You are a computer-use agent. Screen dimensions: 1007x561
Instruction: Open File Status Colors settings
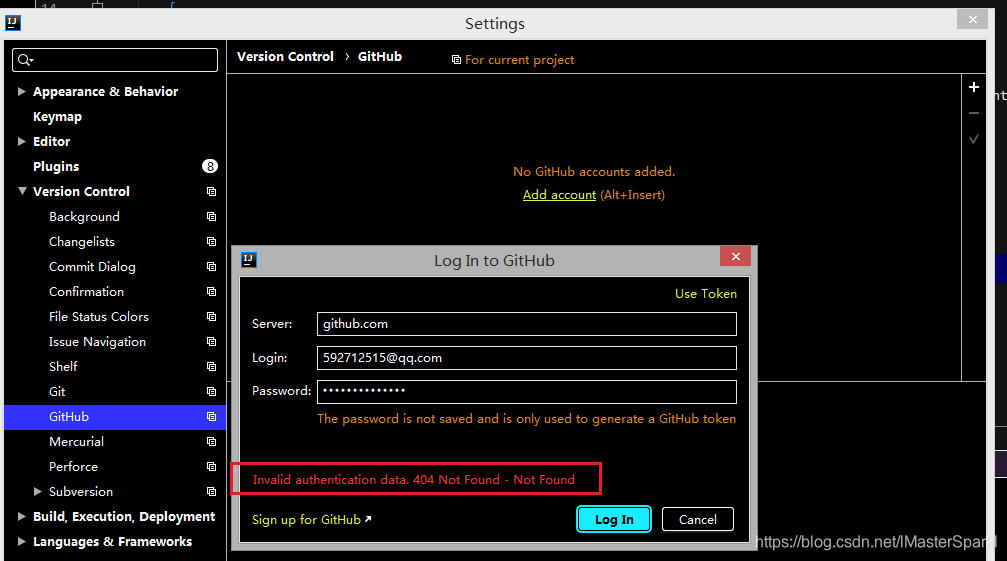point(98,317)
